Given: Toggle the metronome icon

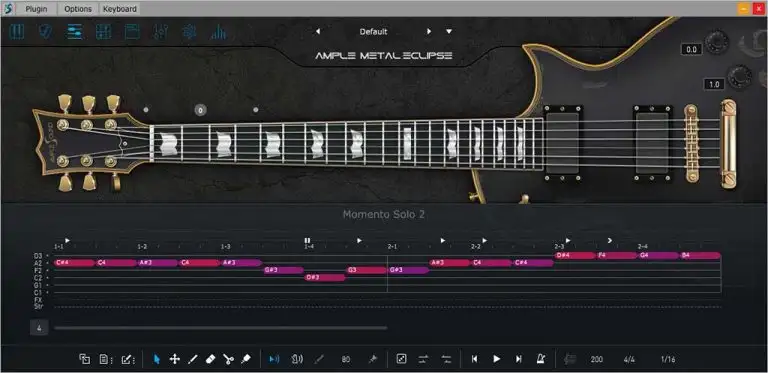Looking at the screenshot, I should click(541, 359).
